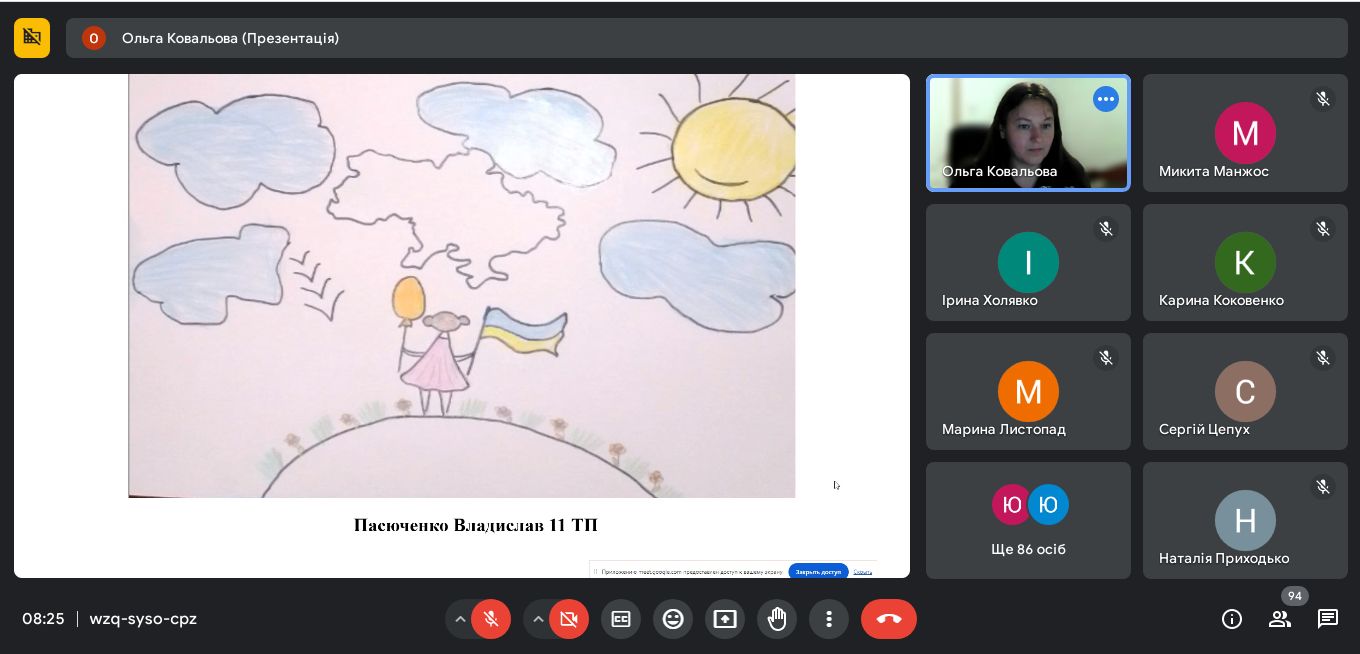
Task: Toggle closed captions button
Action: [x=621, y=619]
